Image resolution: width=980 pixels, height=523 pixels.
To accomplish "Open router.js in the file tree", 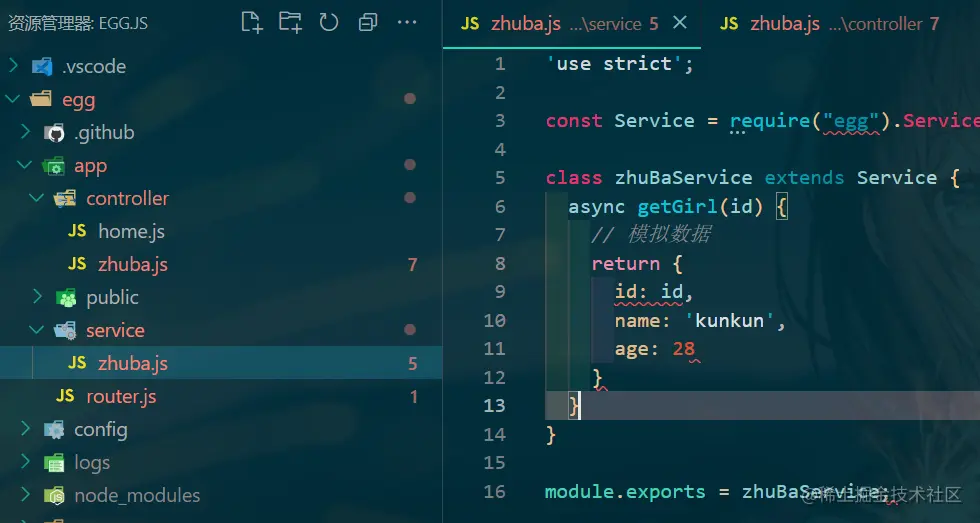I will tap(121, 396).
